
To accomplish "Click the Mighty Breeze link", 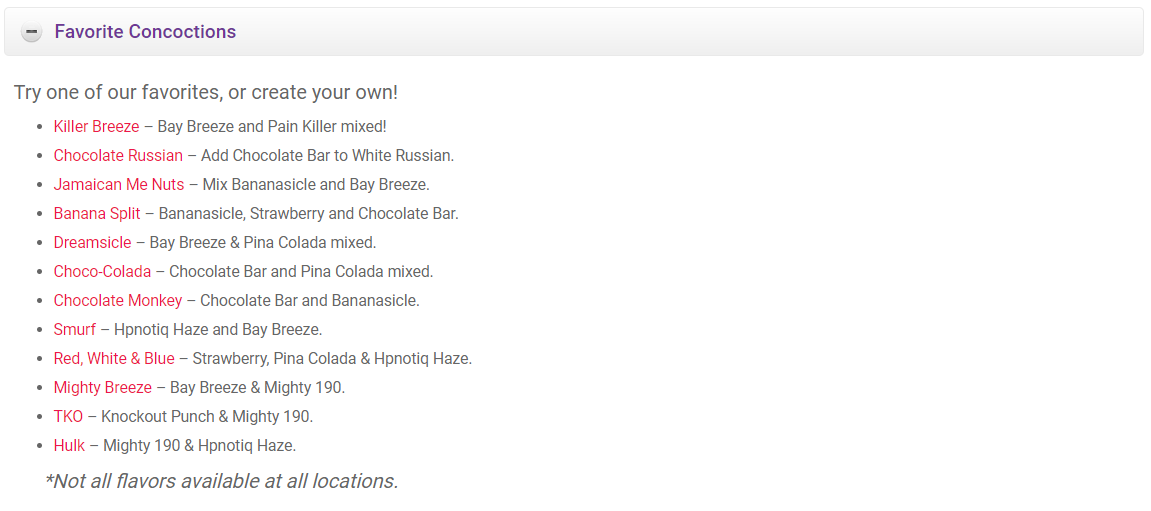I will [x=103, y=388].
